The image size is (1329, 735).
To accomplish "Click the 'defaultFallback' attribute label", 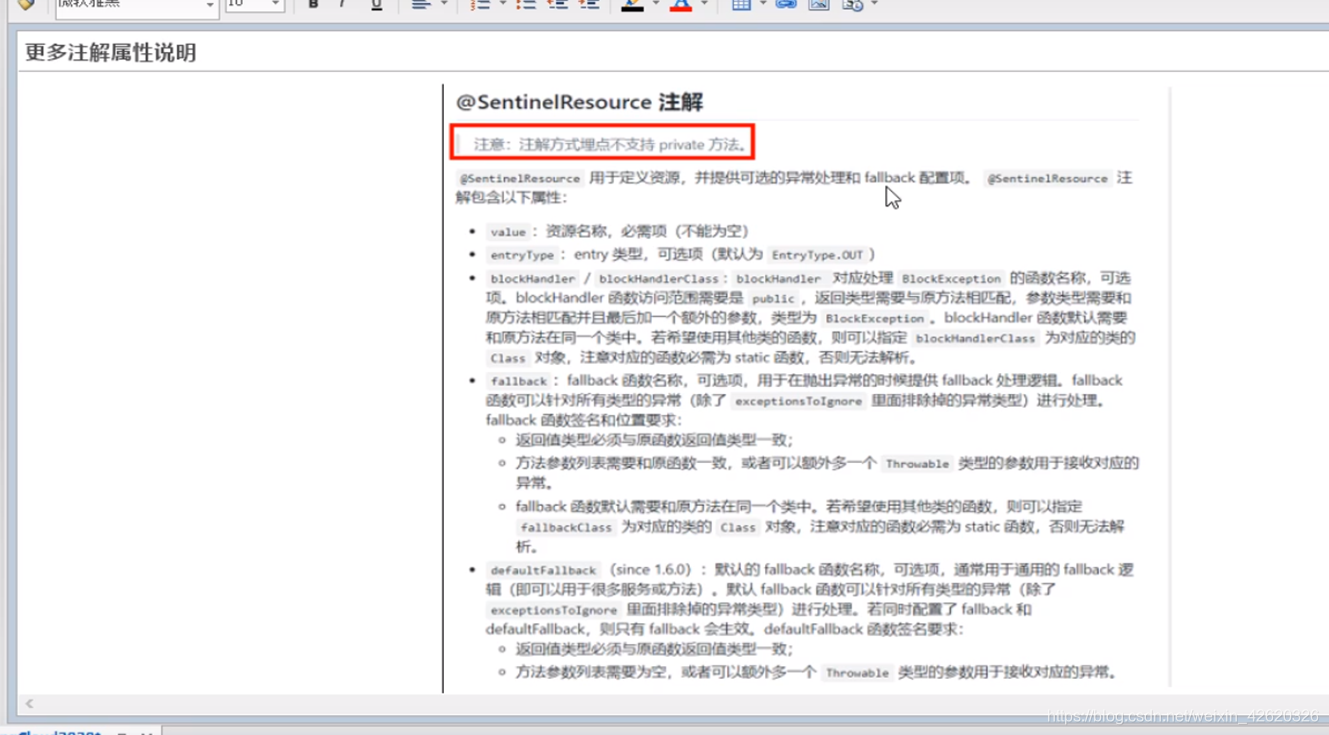I will [x=543, y=570].
